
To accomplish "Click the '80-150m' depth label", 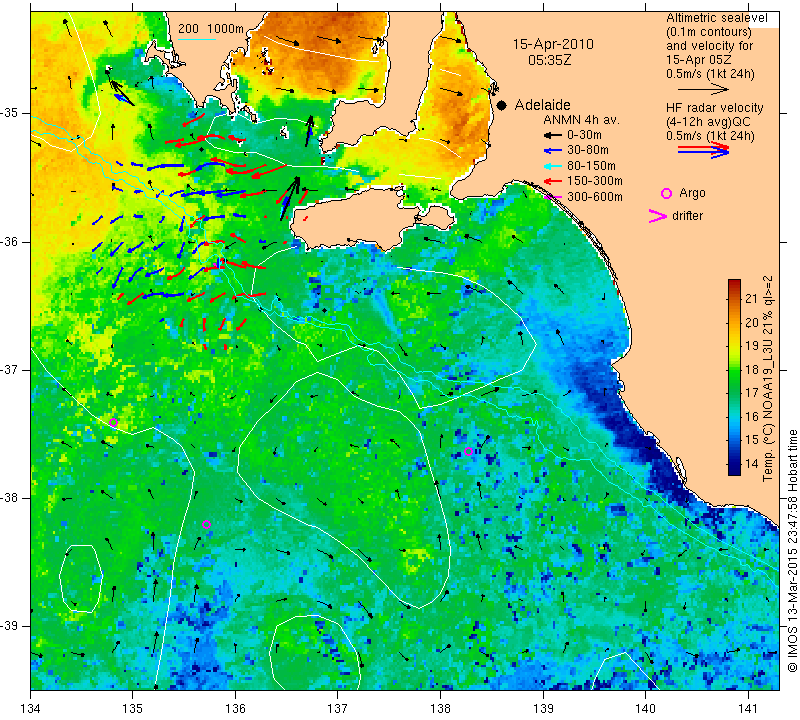I will coord(591,166).
